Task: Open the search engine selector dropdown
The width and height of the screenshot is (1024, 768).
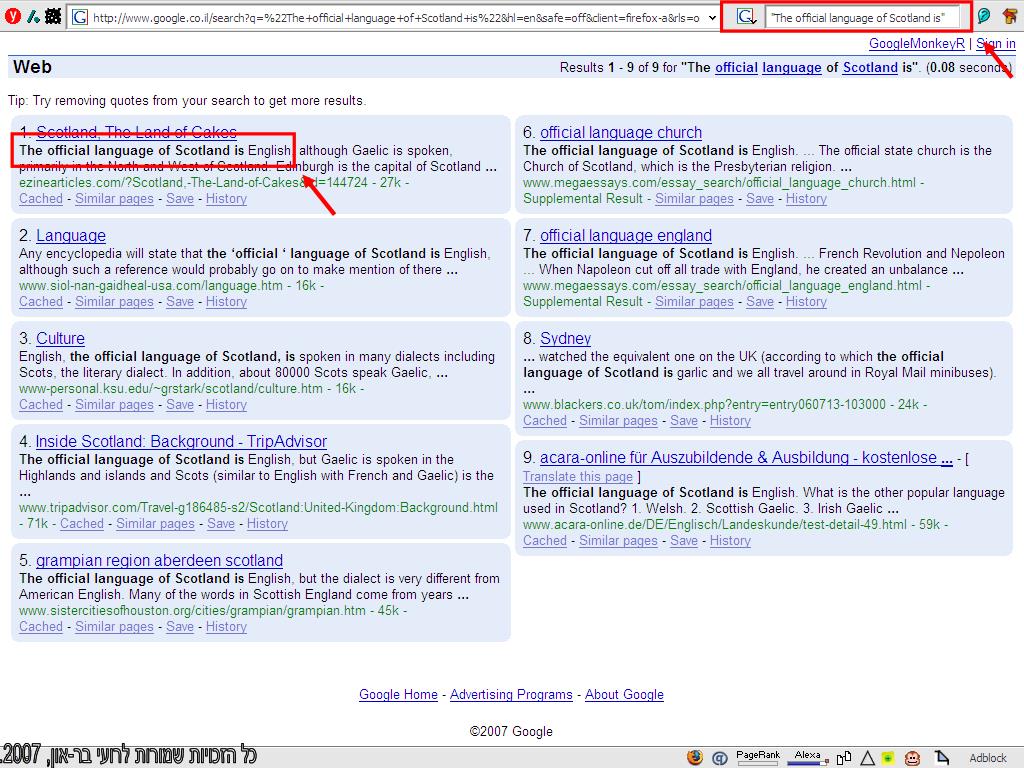Action: pyautogui.click(x=746, y=17)
